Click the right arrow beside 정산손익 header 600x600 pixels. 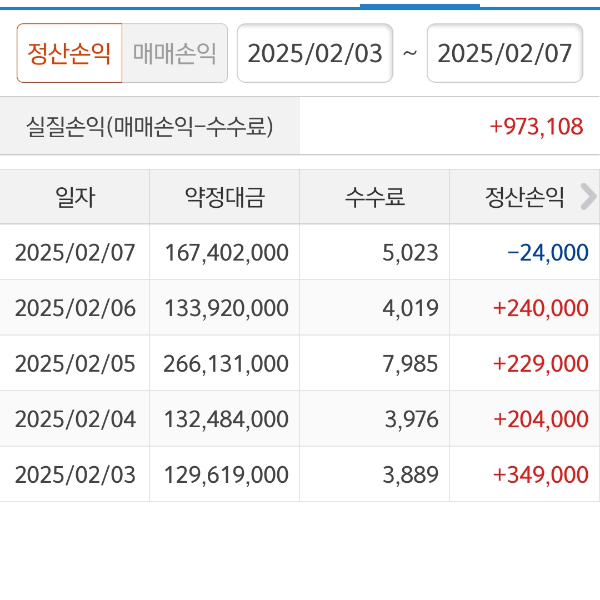click(588, 197)
